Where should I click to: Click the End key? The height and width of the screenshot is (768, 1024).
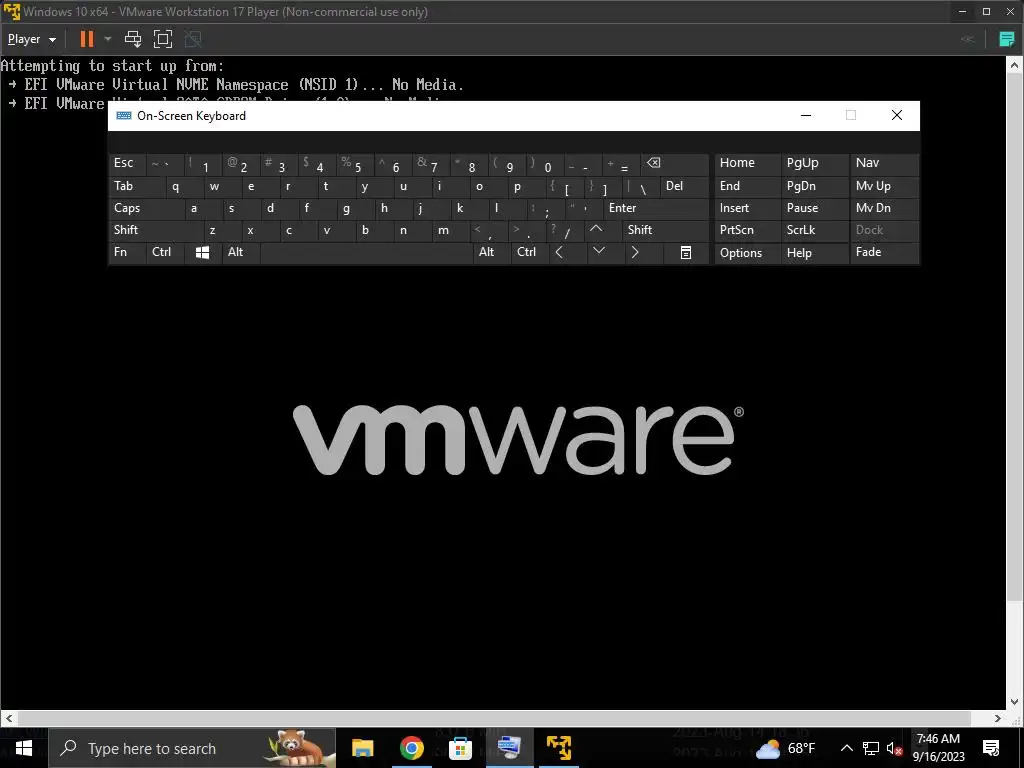point(747,186)
